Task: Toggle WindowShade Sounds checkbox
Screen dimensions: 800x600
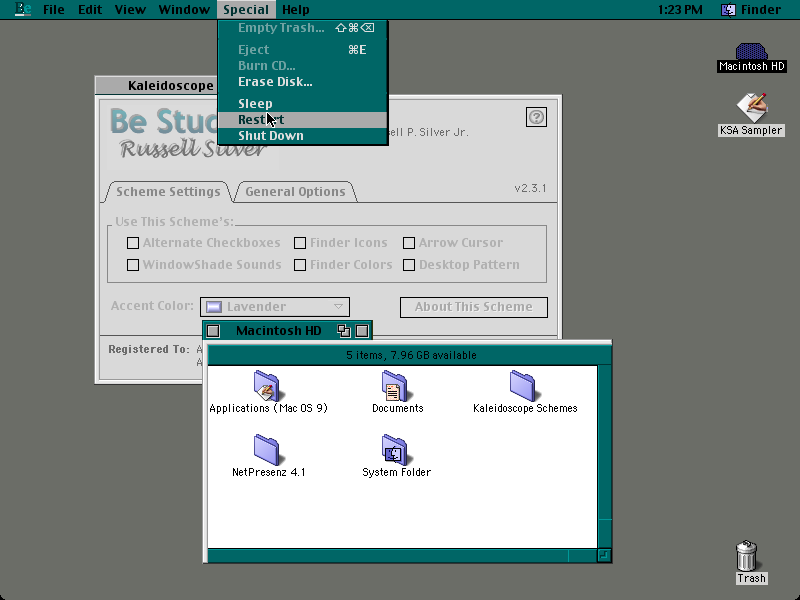Action: (x=133, y=265)
